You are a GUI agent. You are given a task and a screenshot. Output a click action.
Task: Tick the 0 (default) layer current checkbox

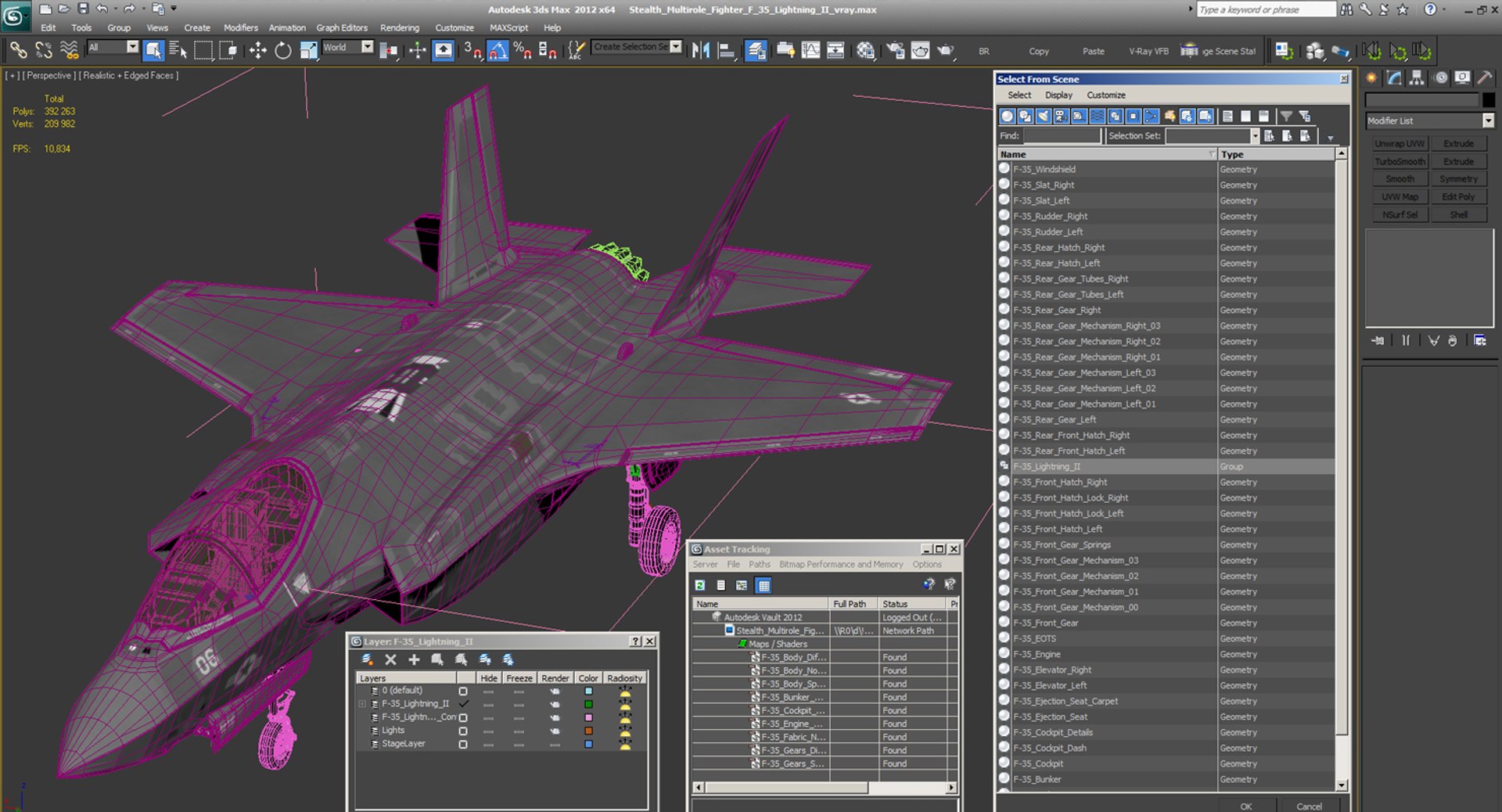tap(463, 691)
